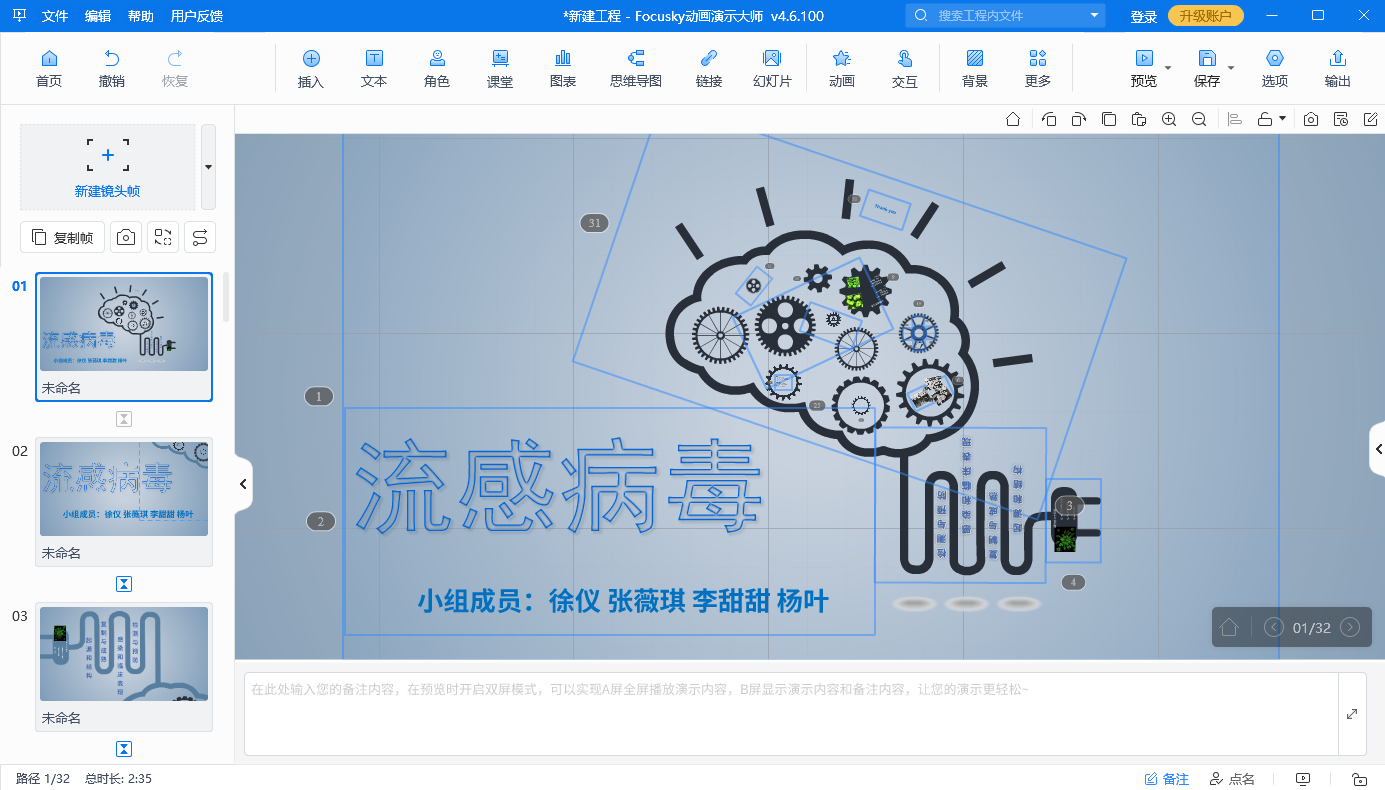Viewport: 1385px width, 790px height.
Task: Open the 用户反馈 menu
Action: (x=197, y=16)
